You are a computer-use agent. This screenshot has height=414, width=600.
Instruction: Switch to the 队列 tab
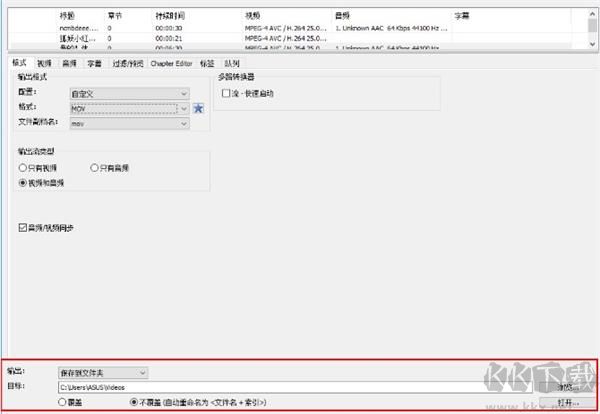(232, 64)
